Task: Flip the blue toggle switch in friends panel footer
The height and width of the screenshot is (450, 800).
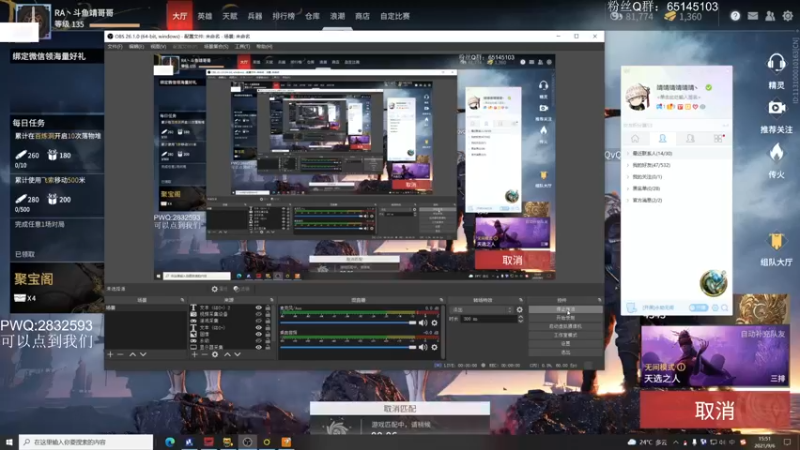Action: 698,308
